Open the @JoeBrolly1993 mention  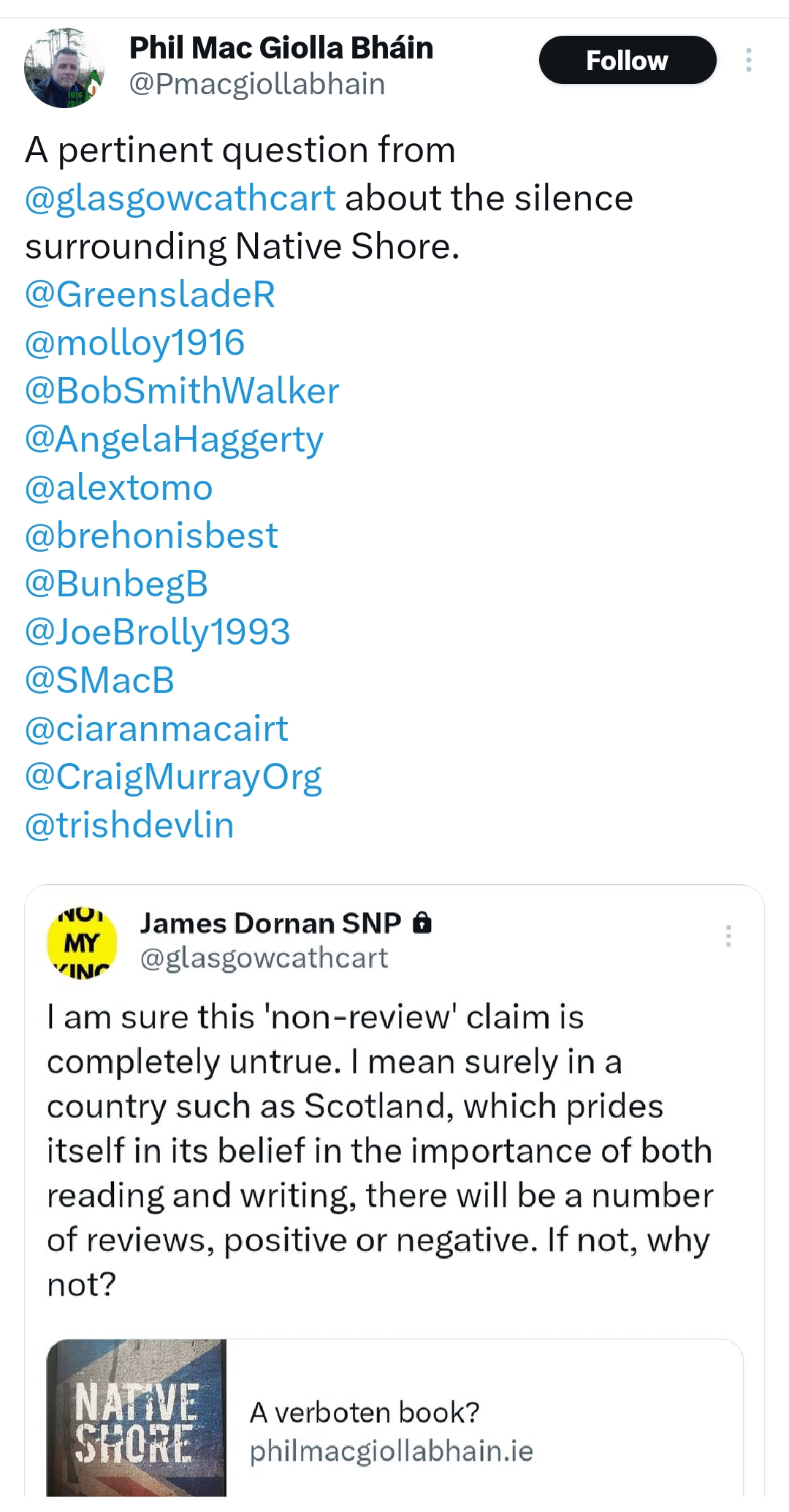coord(158,632)
